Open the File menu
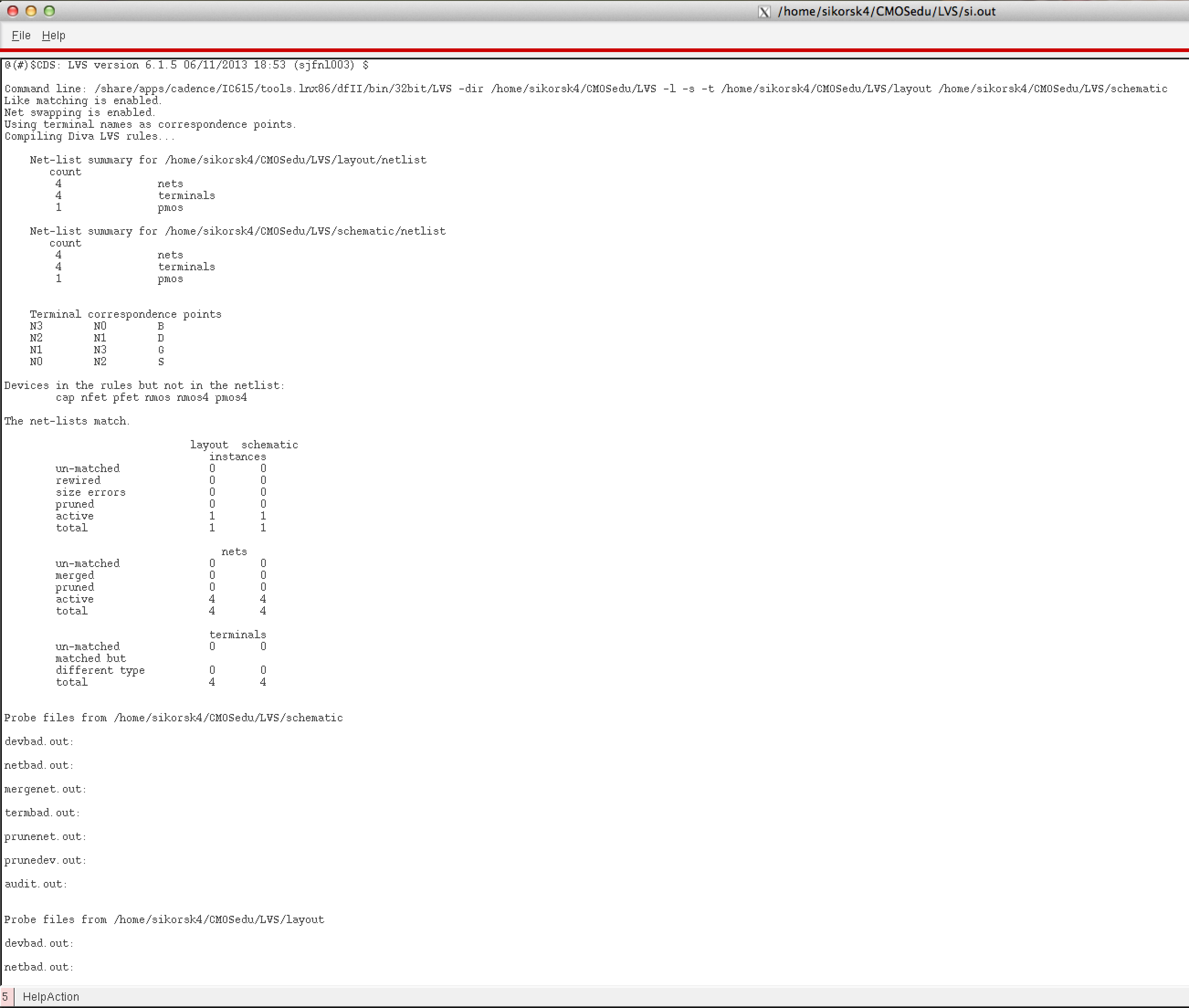1189x1008 pixels. tap(21, 36)
